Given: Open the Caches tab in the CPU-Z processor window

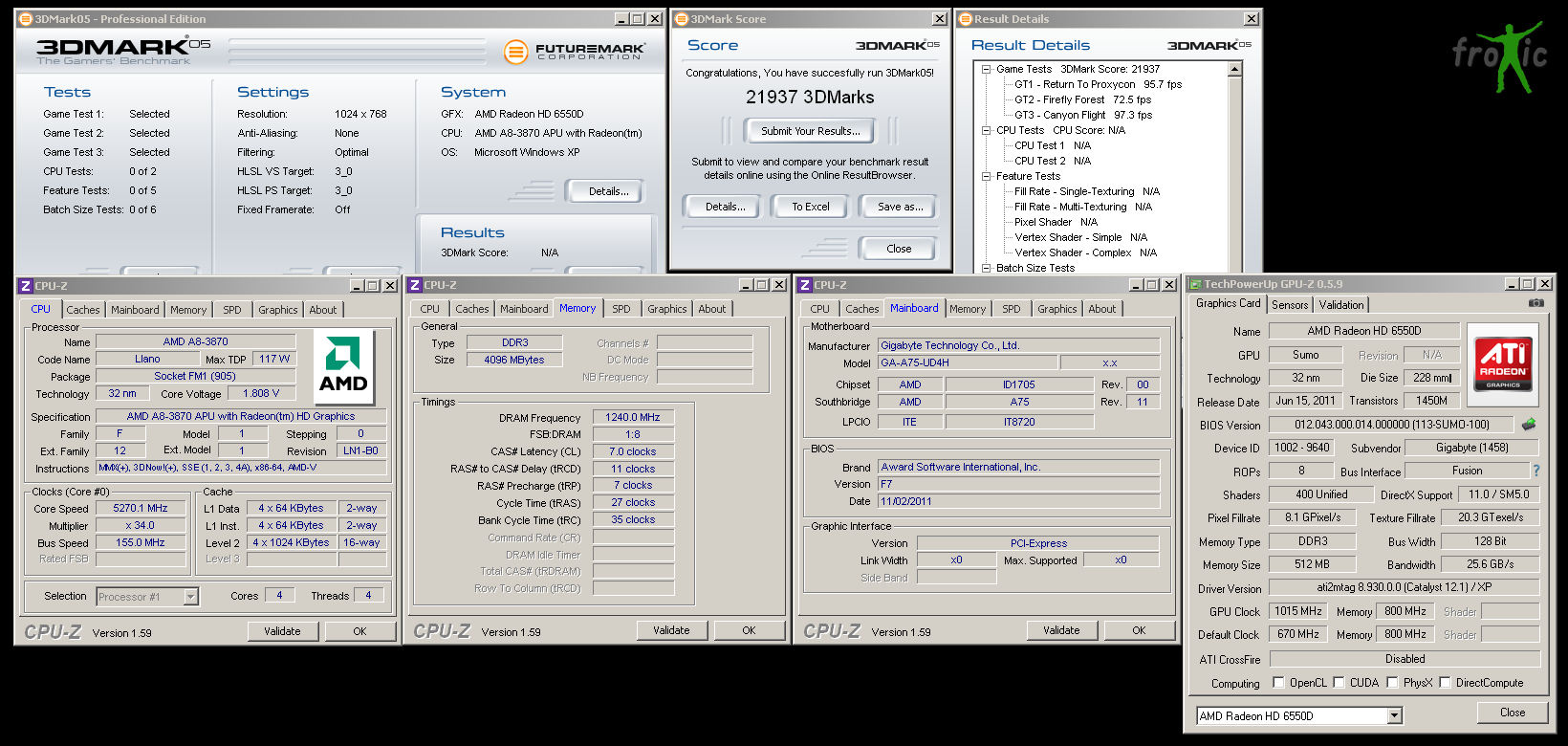Looking at the screenshot, I should coord(83,310).
